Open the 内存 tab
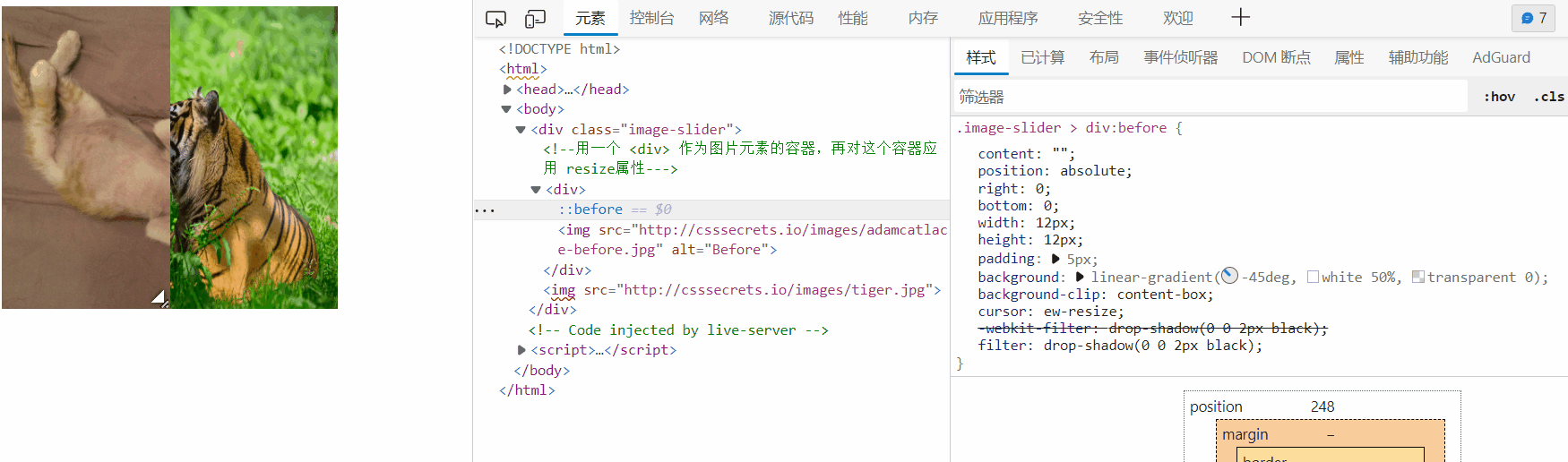The width and height of the screenshot is (1568, 462). pyautogui.click(x=923, y=18)
